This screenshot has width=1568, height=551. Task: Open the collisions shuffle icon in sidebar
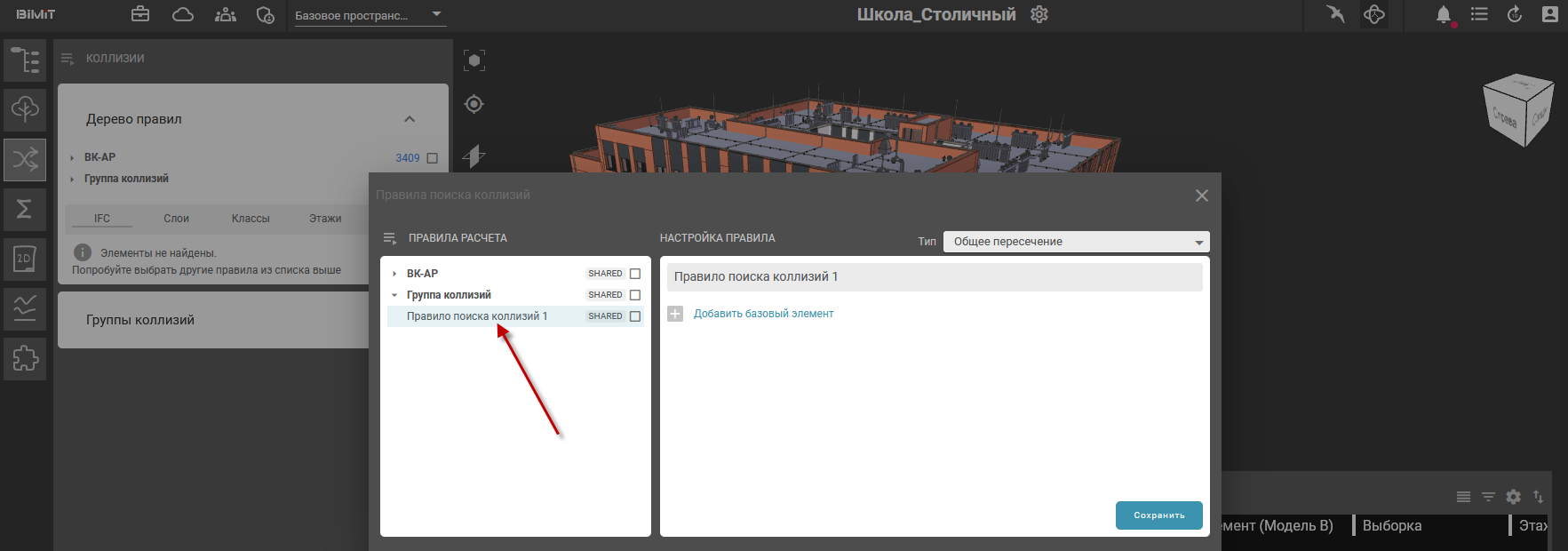point(25,160)
